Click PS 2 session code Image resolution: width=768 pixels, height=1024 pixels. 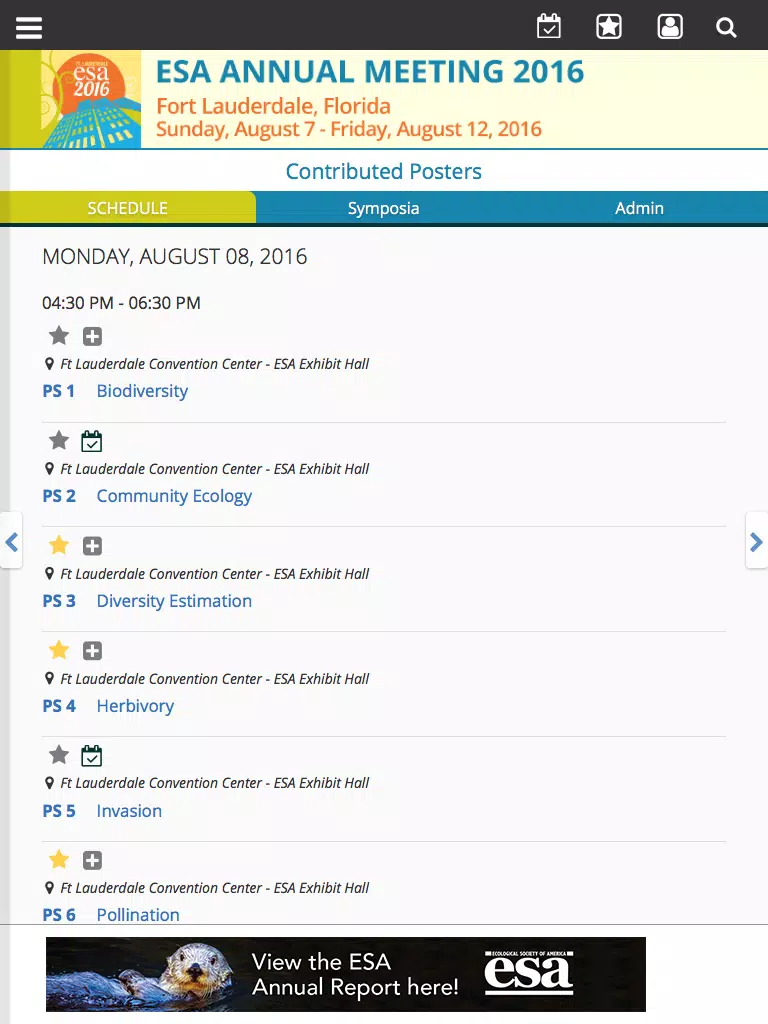point(59,496)
